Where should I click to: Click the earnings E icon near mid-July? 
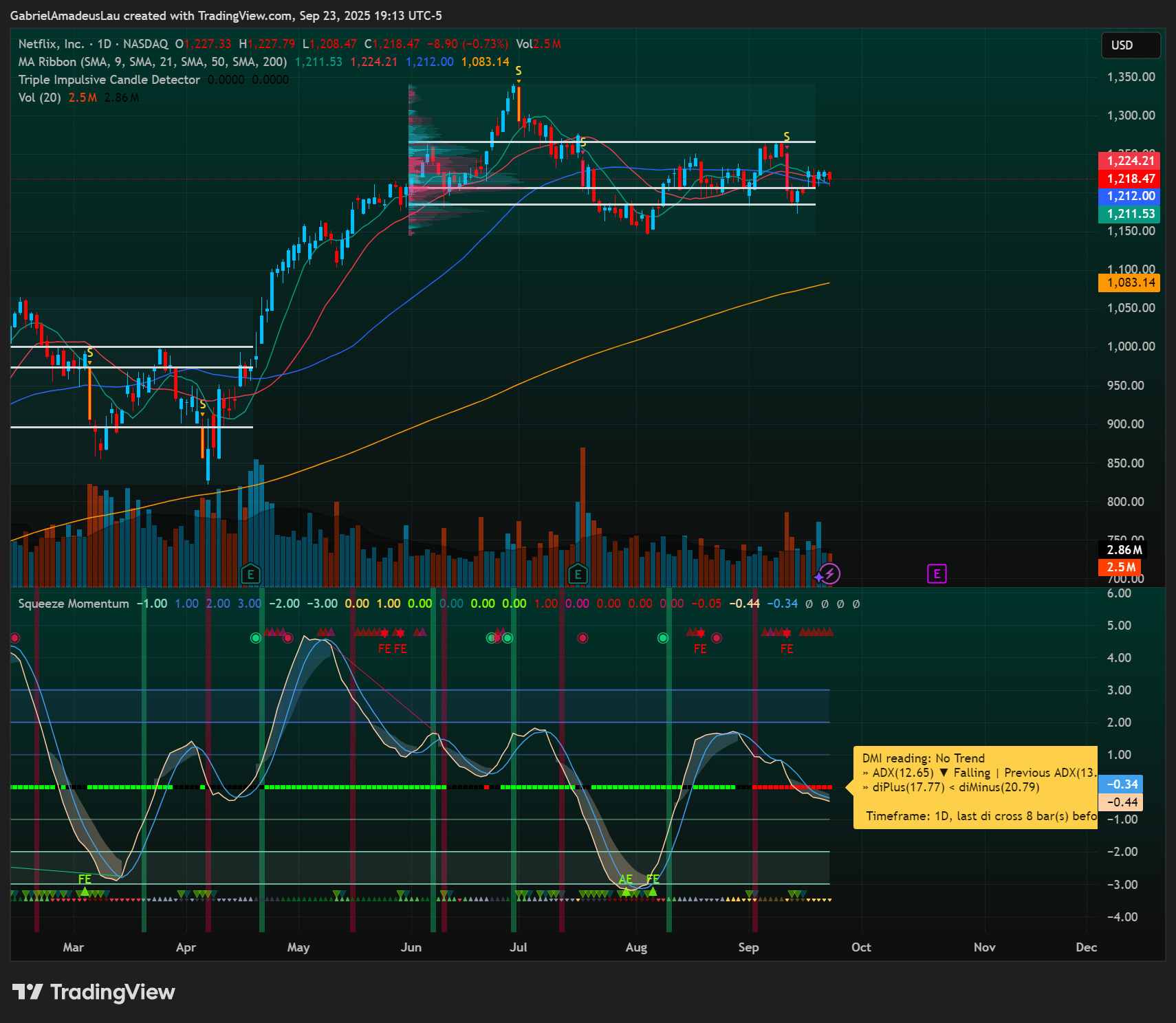(x=578, y=574)
